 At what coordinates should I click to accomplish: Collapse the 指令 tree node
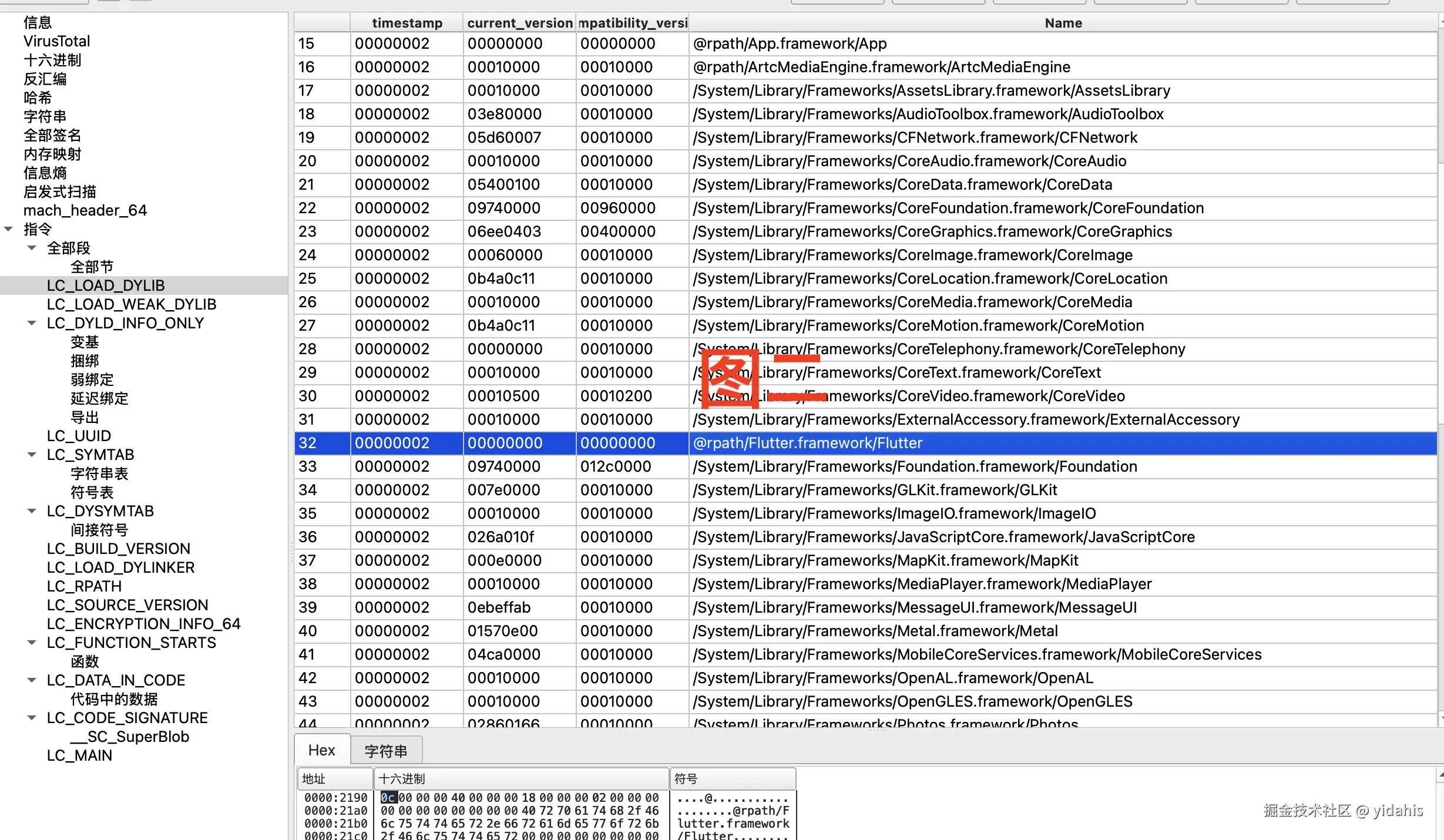9,229
